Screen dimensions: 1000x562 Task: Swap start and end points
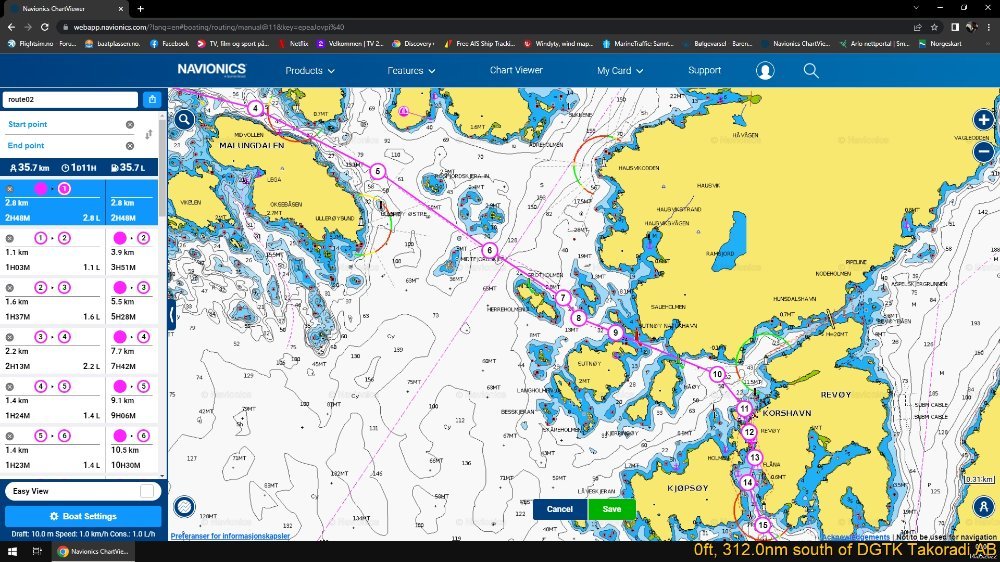pyautogui.click(x=149, y=135)
